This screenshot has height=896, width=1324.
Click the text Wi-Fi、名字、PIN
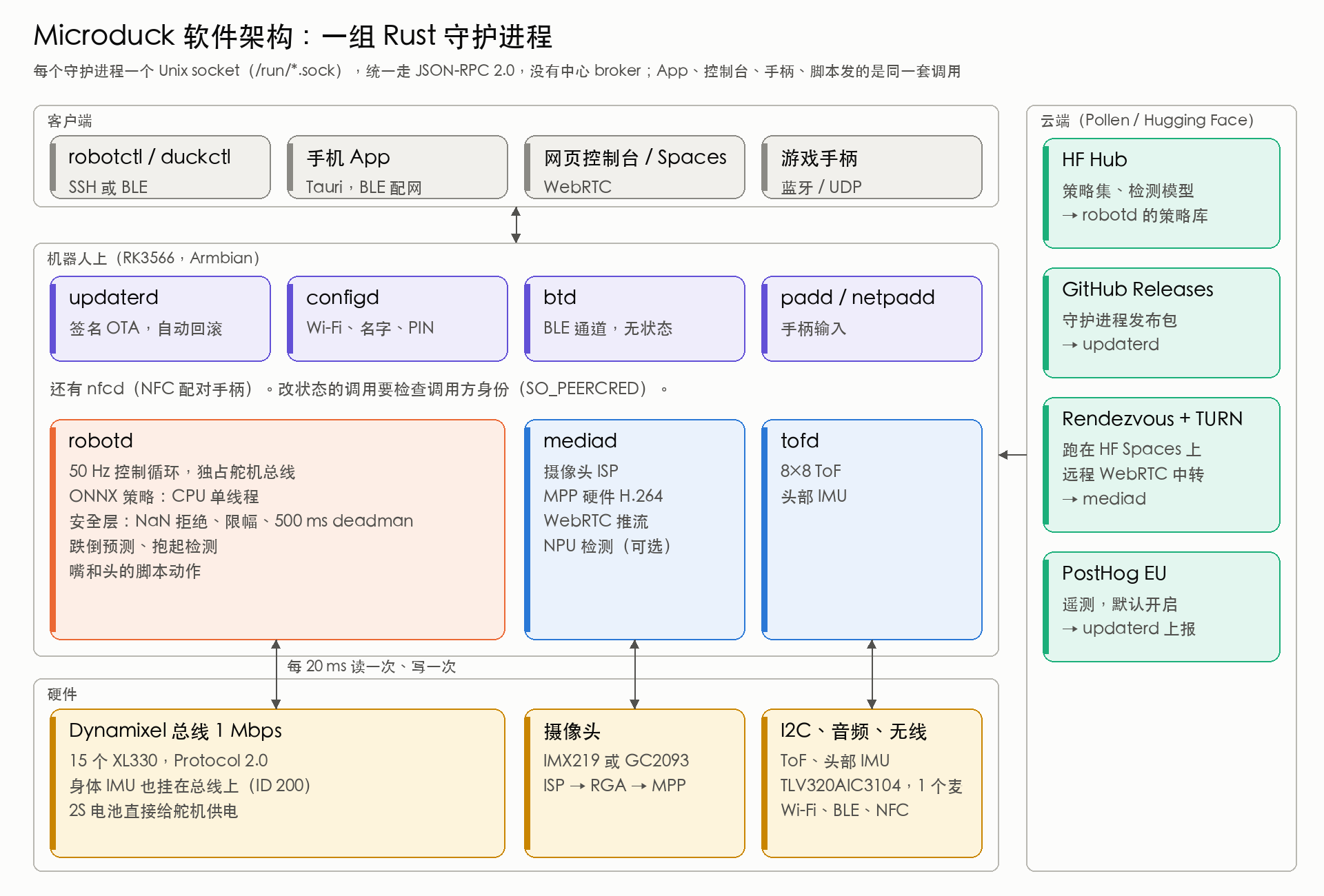coord(370,329)
